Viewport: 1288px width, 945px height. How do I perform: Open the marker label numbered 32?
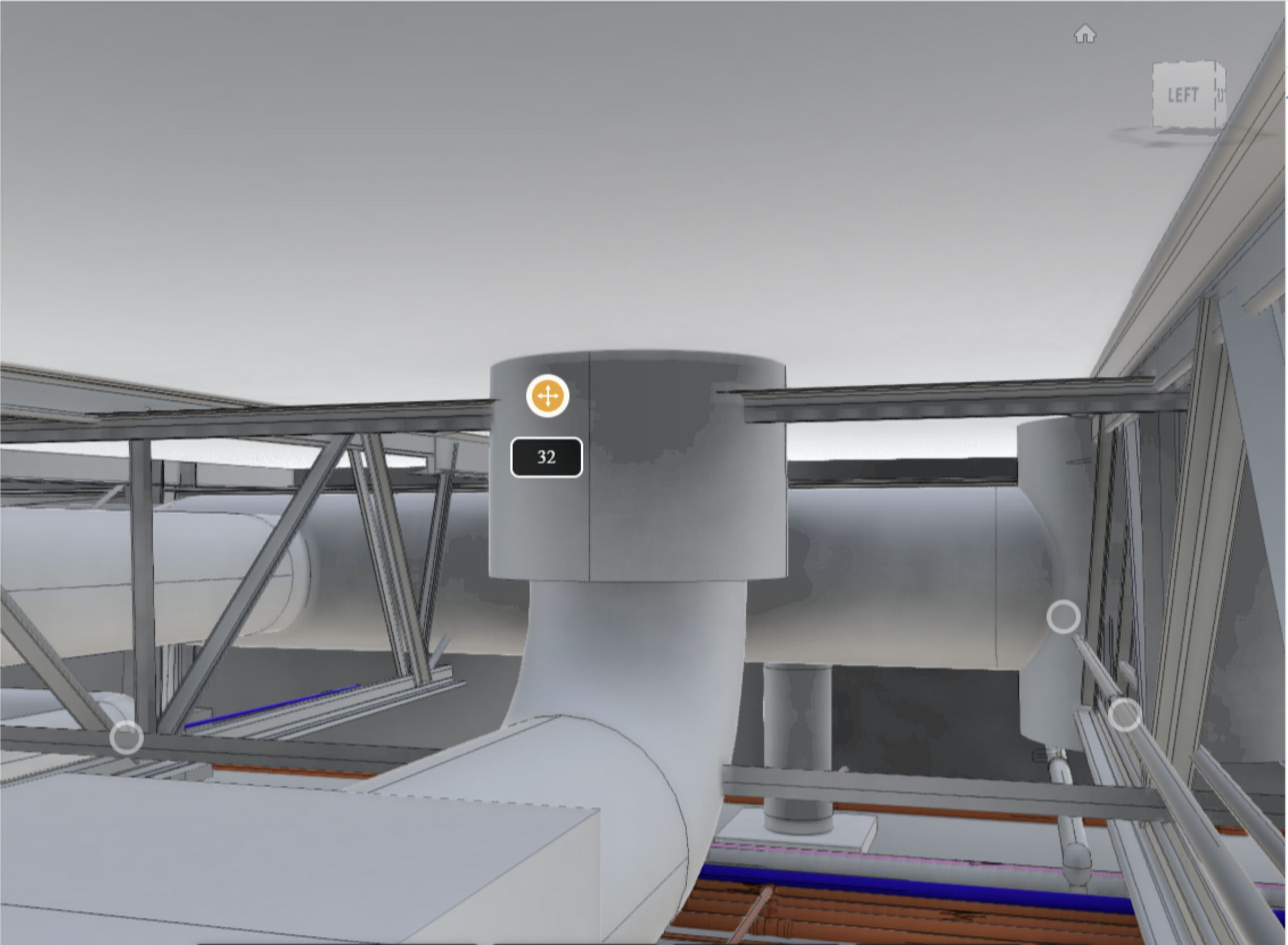(x=546, y=457)
